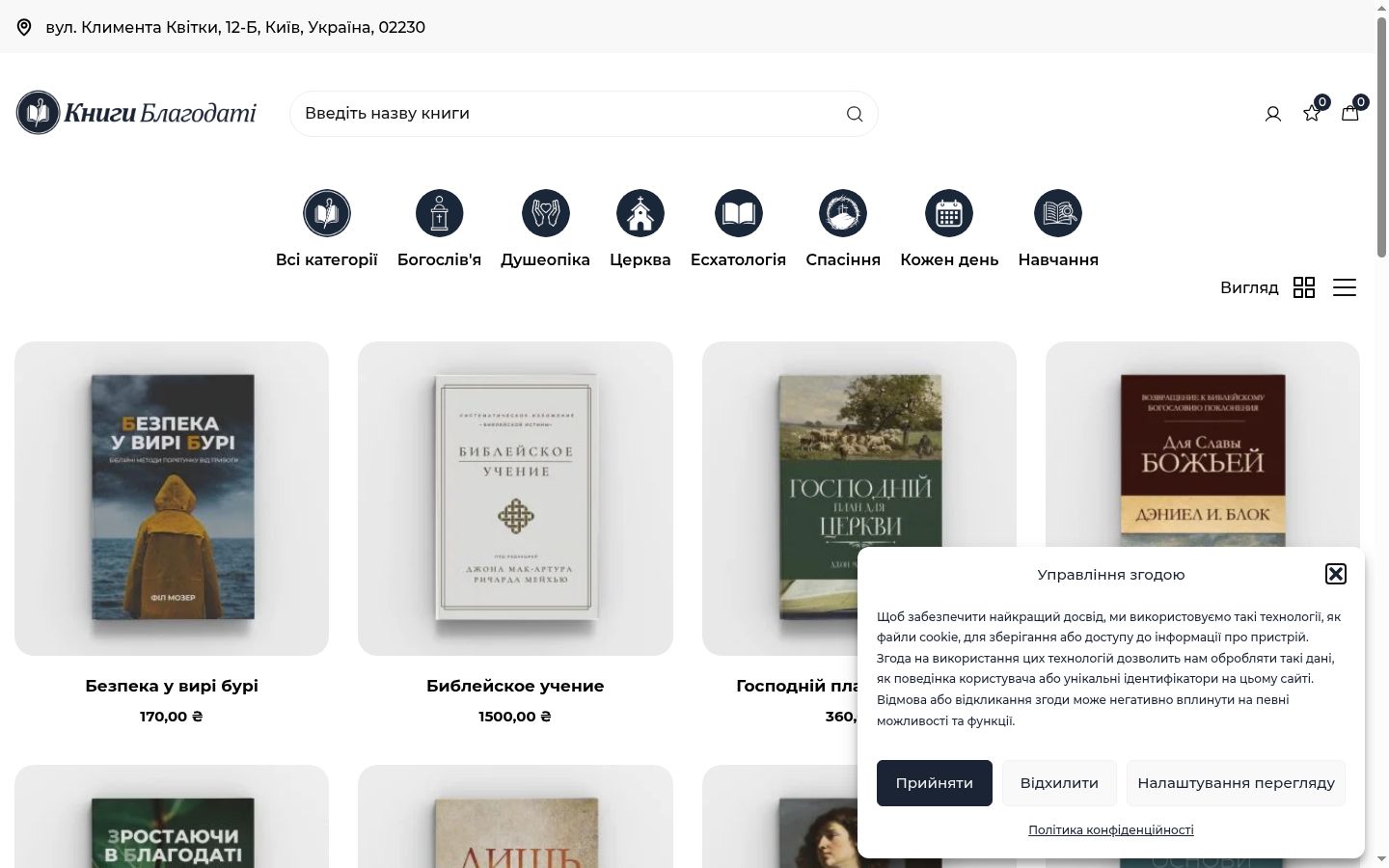Open Налаштування перегляду preferences
This screenshot has height=868, width=1389.
tap(1236, 783)
